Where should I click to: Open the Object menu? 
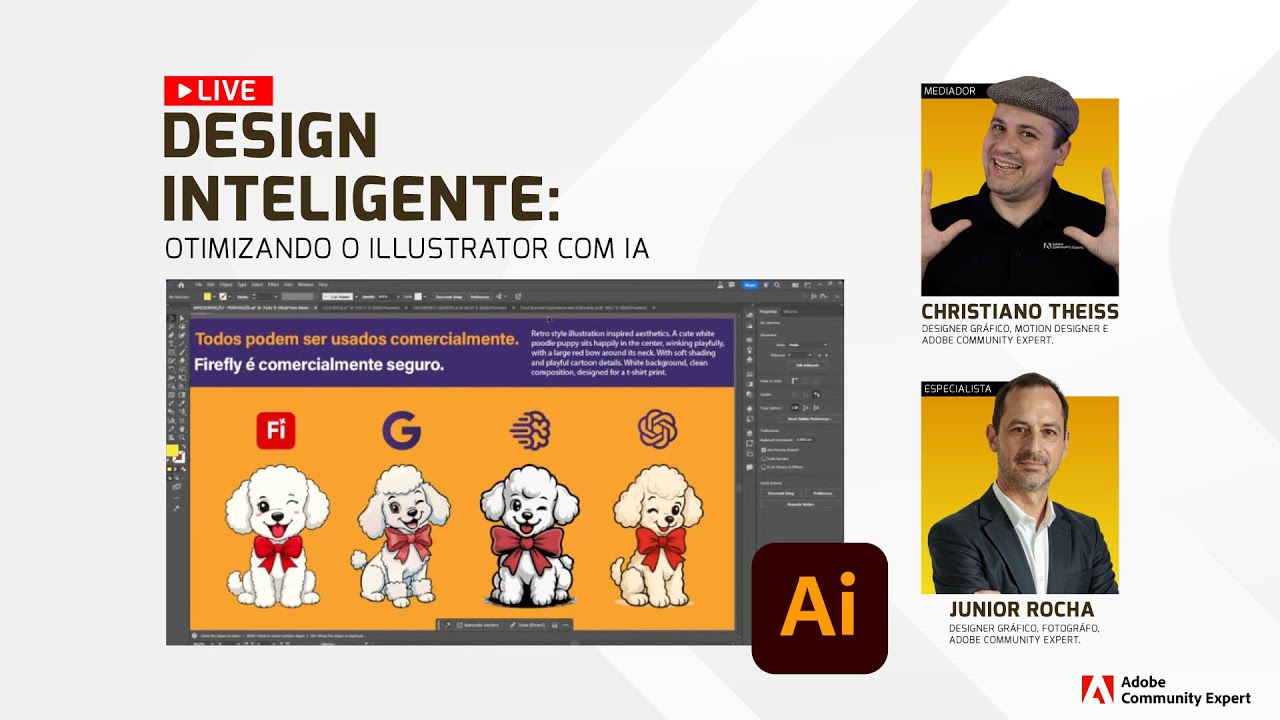[226, 285]
